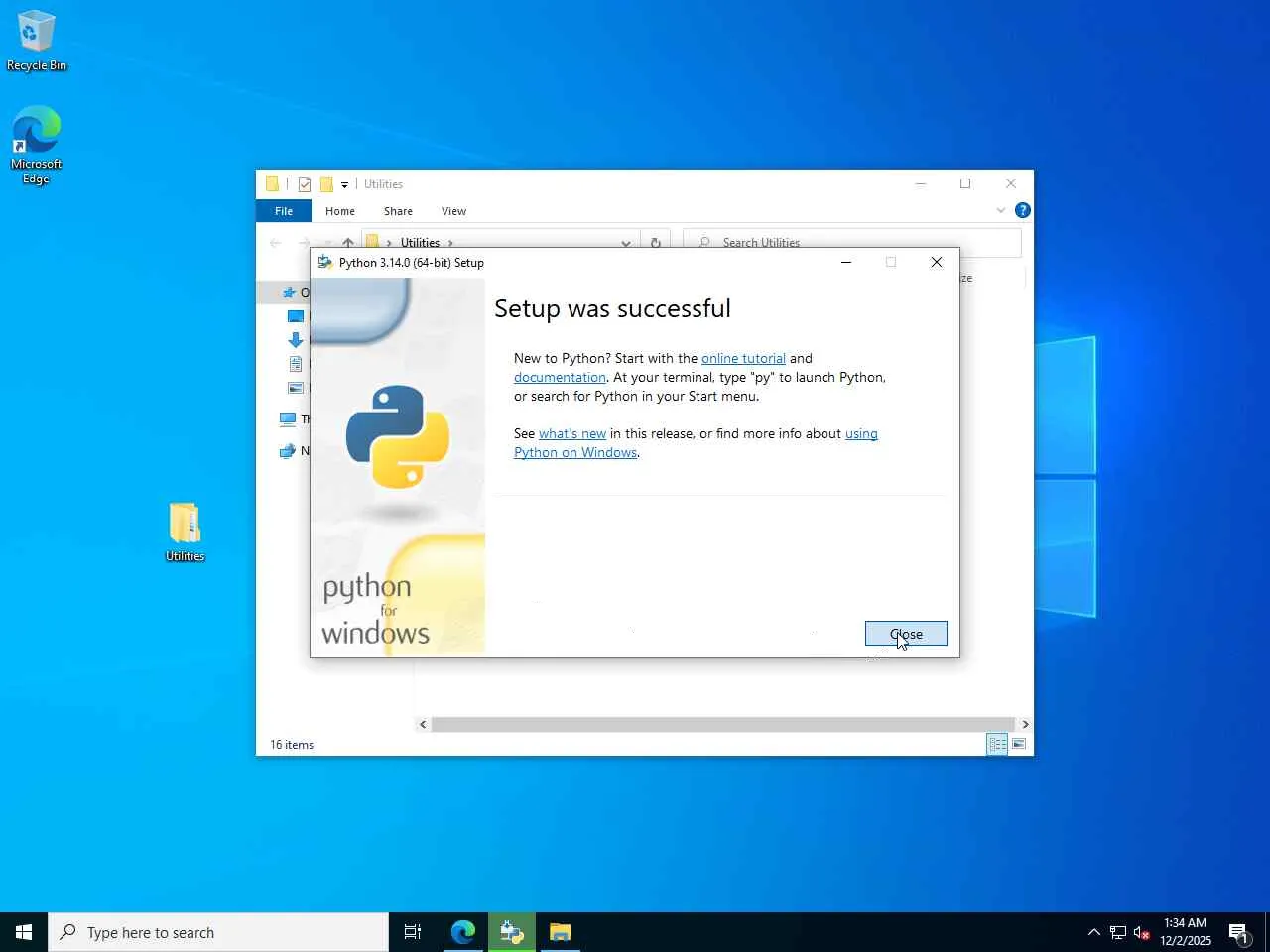Maximize the Utilities Explorer window

click(x=965, y=183)
